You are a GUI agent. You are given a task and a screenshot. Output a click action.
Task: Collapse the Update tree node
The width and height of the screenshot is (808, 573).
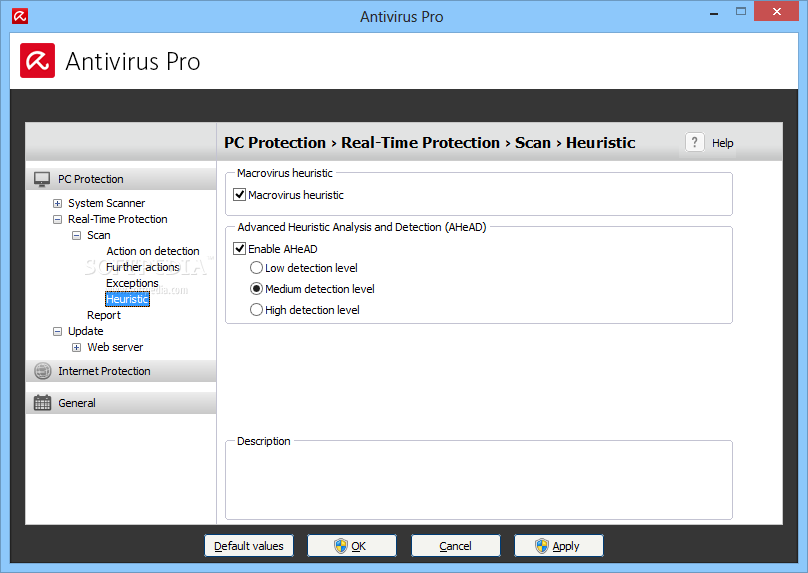[57, 331]
